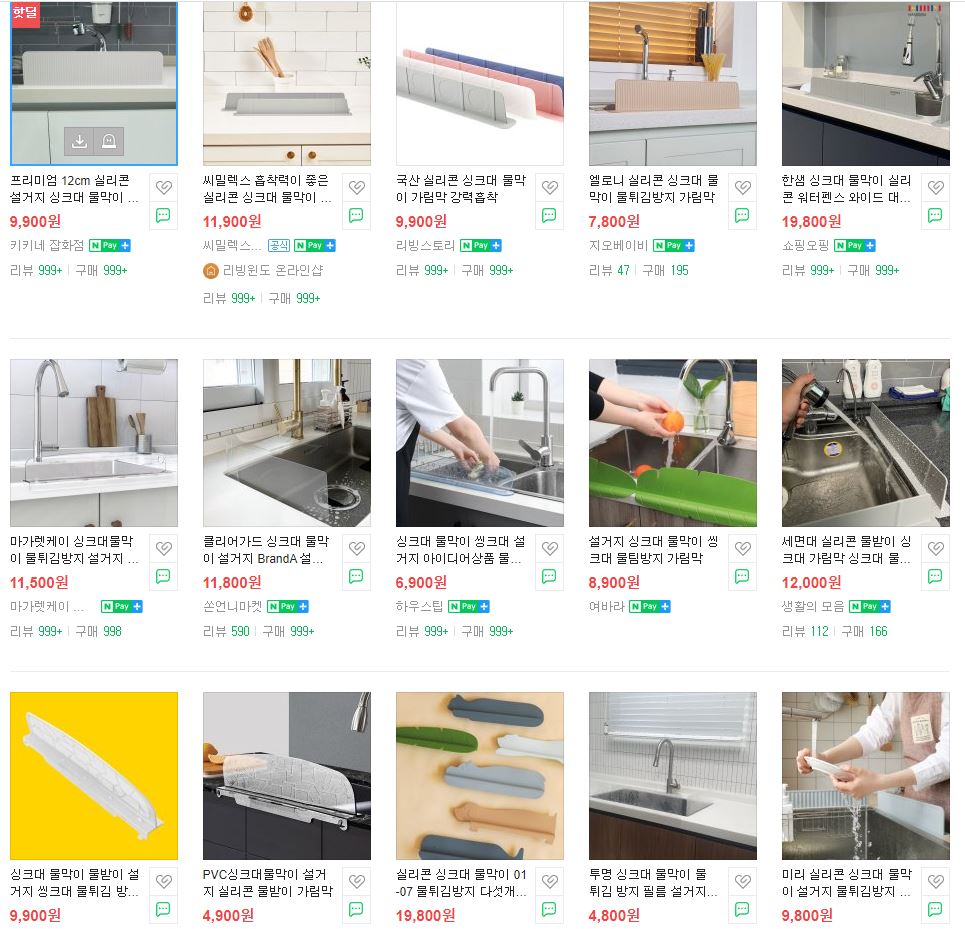Click the N Pay badge next to 키키네 잡화점
Screen dimensions: 965x929
[110, 245]
